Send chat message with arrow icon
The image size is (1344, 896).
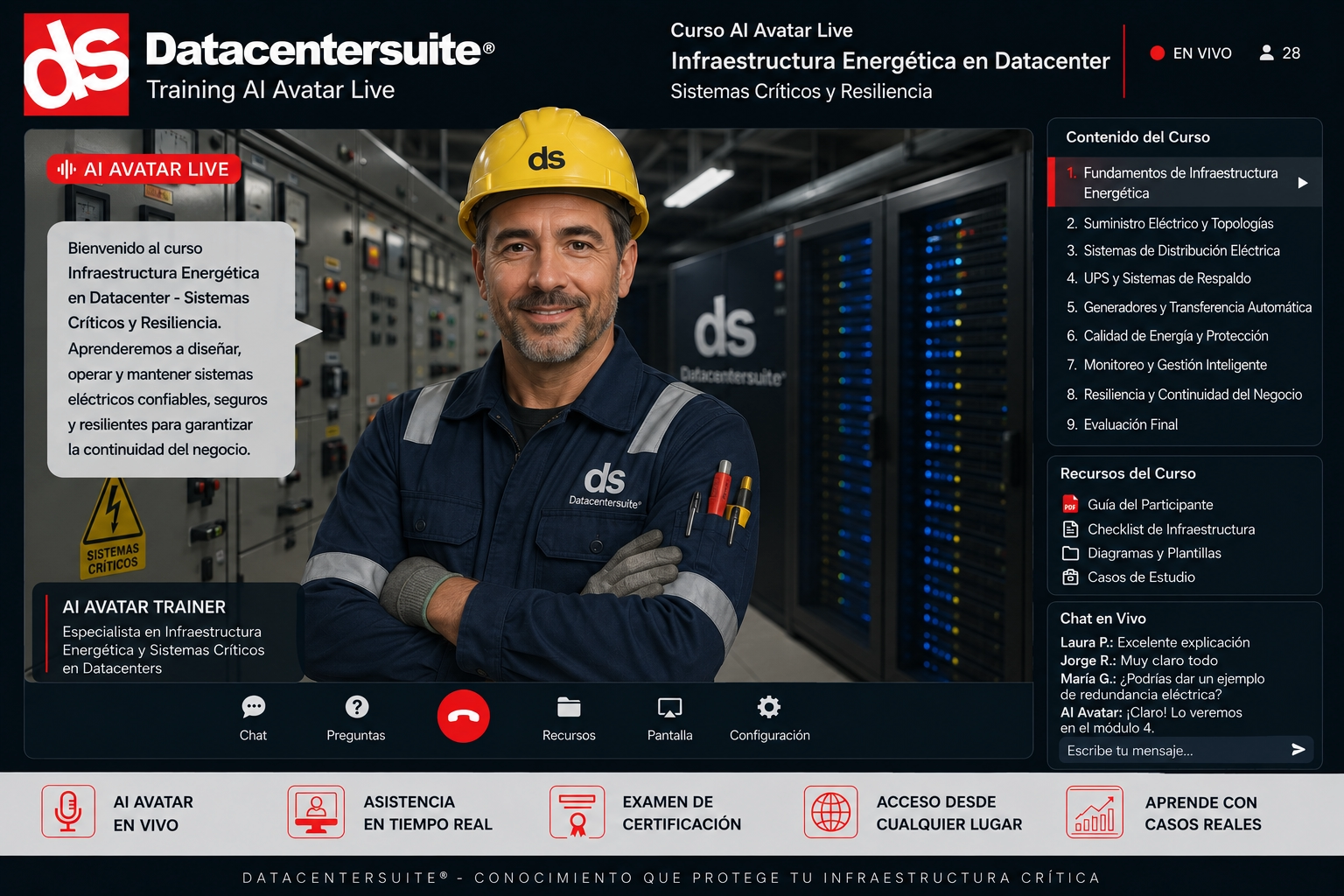tap(1298, 750)
